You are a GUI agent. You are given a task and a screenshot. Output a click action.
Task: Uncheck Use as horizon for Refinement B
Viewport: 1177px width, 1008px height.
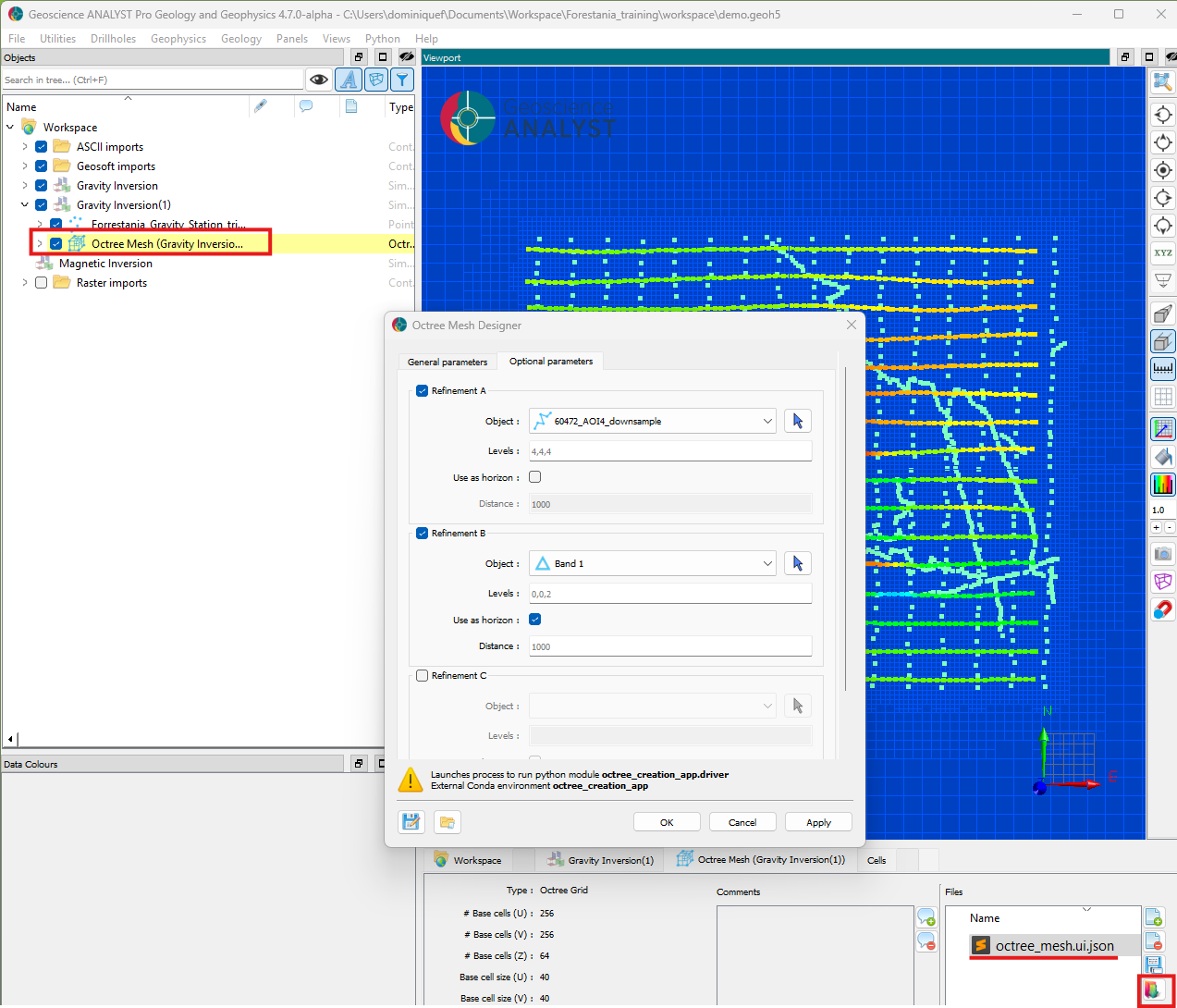tap(535, 620)
